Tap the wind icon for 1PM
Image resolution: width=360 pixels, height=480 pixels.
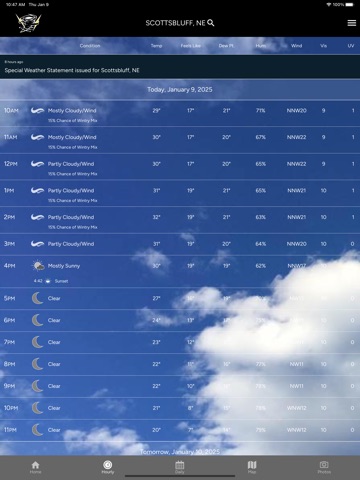click(37, 190)
